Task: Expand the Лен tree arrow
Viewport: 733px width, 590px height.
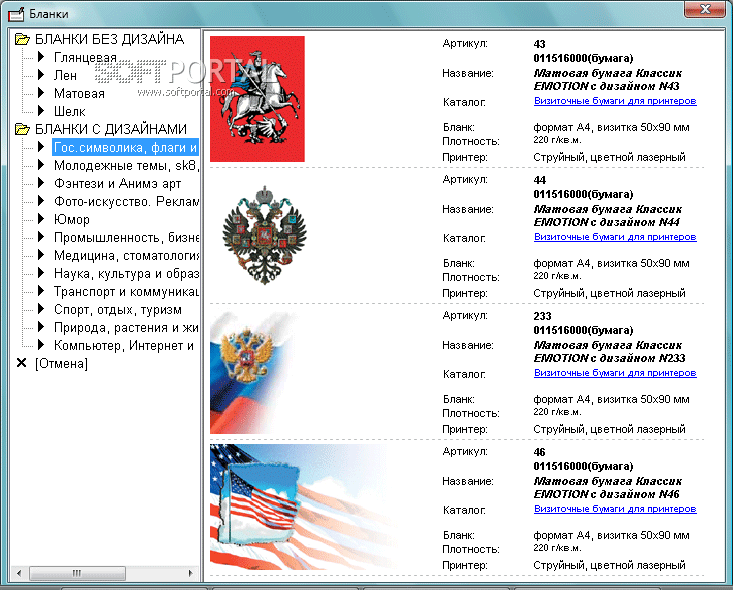Action: coord(41,75)
